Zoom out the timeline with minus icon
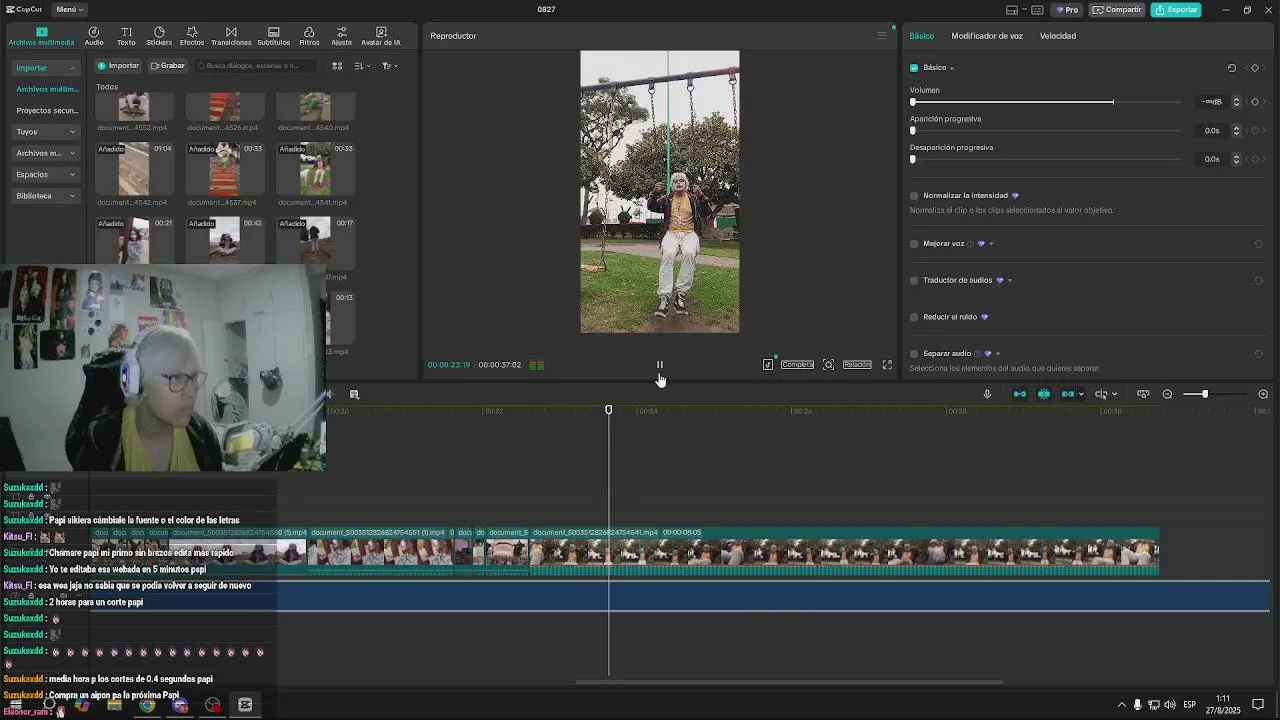1280x720 pixels. (1167, 394)
